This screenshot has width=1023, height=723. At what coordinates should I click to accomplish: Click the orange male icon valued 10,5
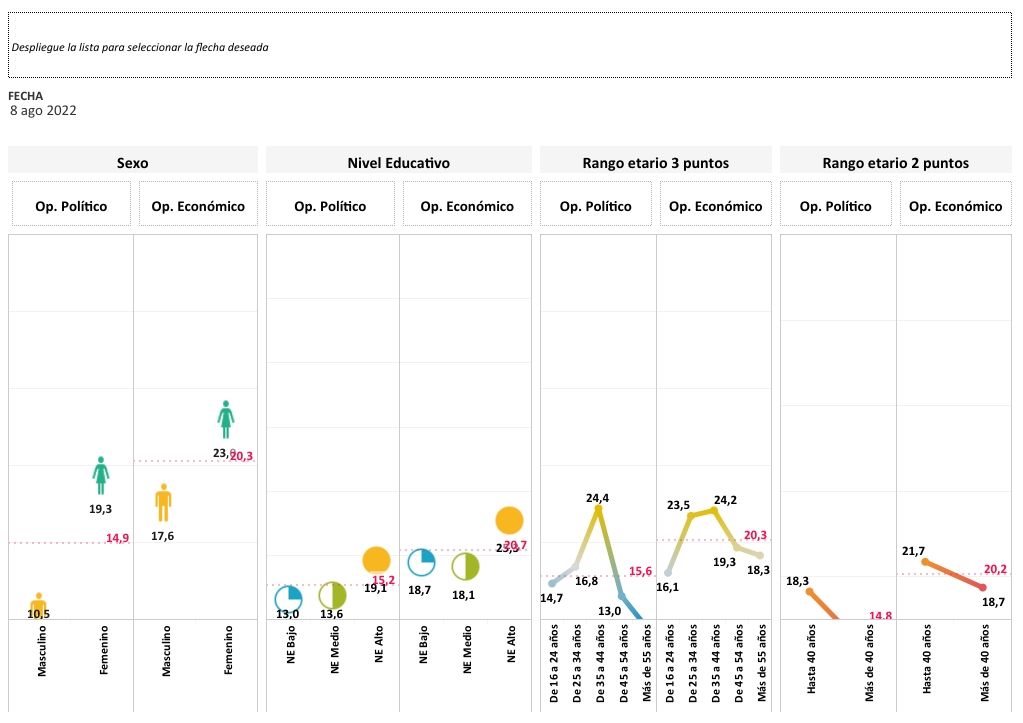(x=39, y=604)
